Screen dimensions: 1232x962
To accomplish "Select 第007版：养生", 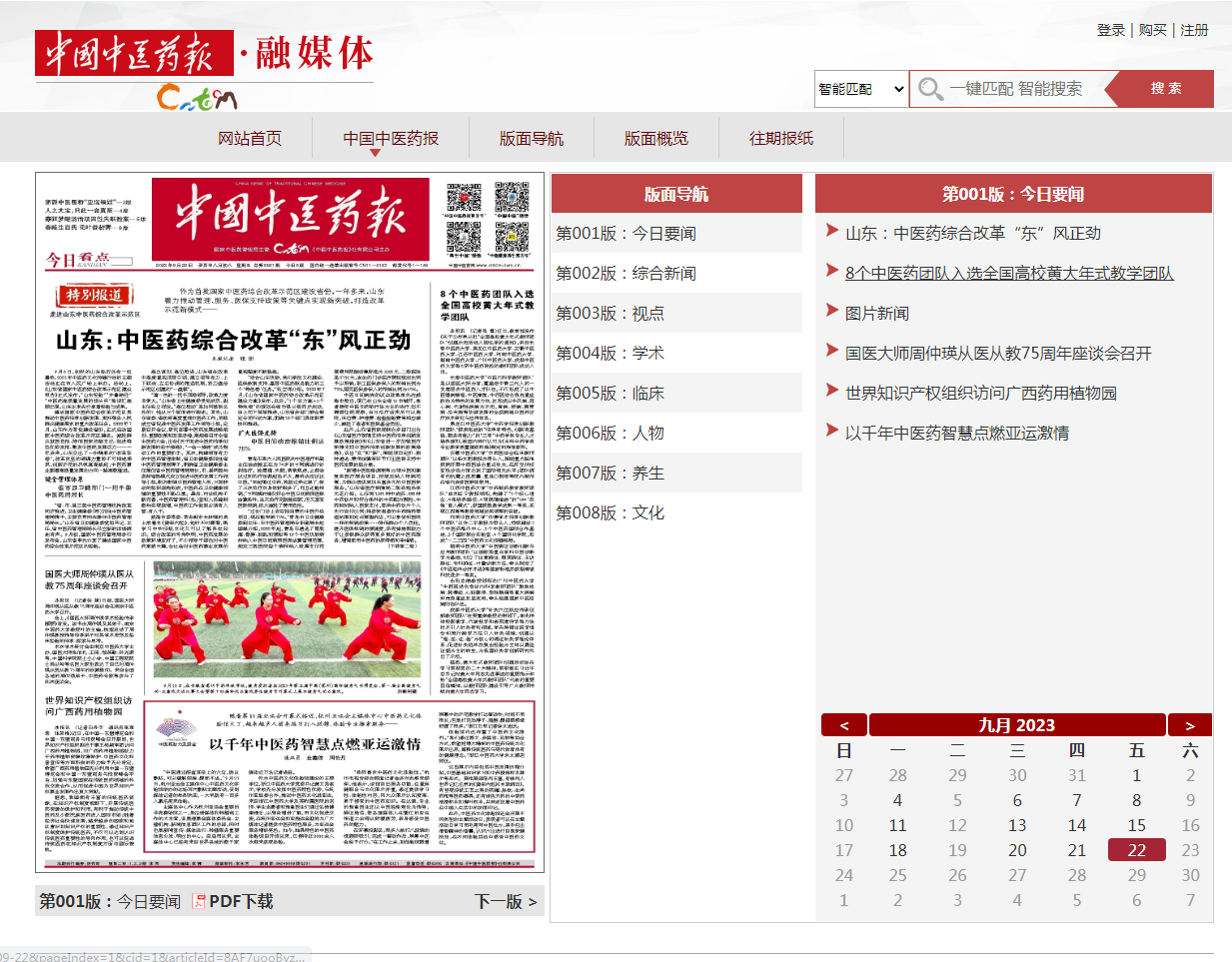I will click(x=611, y=473).
